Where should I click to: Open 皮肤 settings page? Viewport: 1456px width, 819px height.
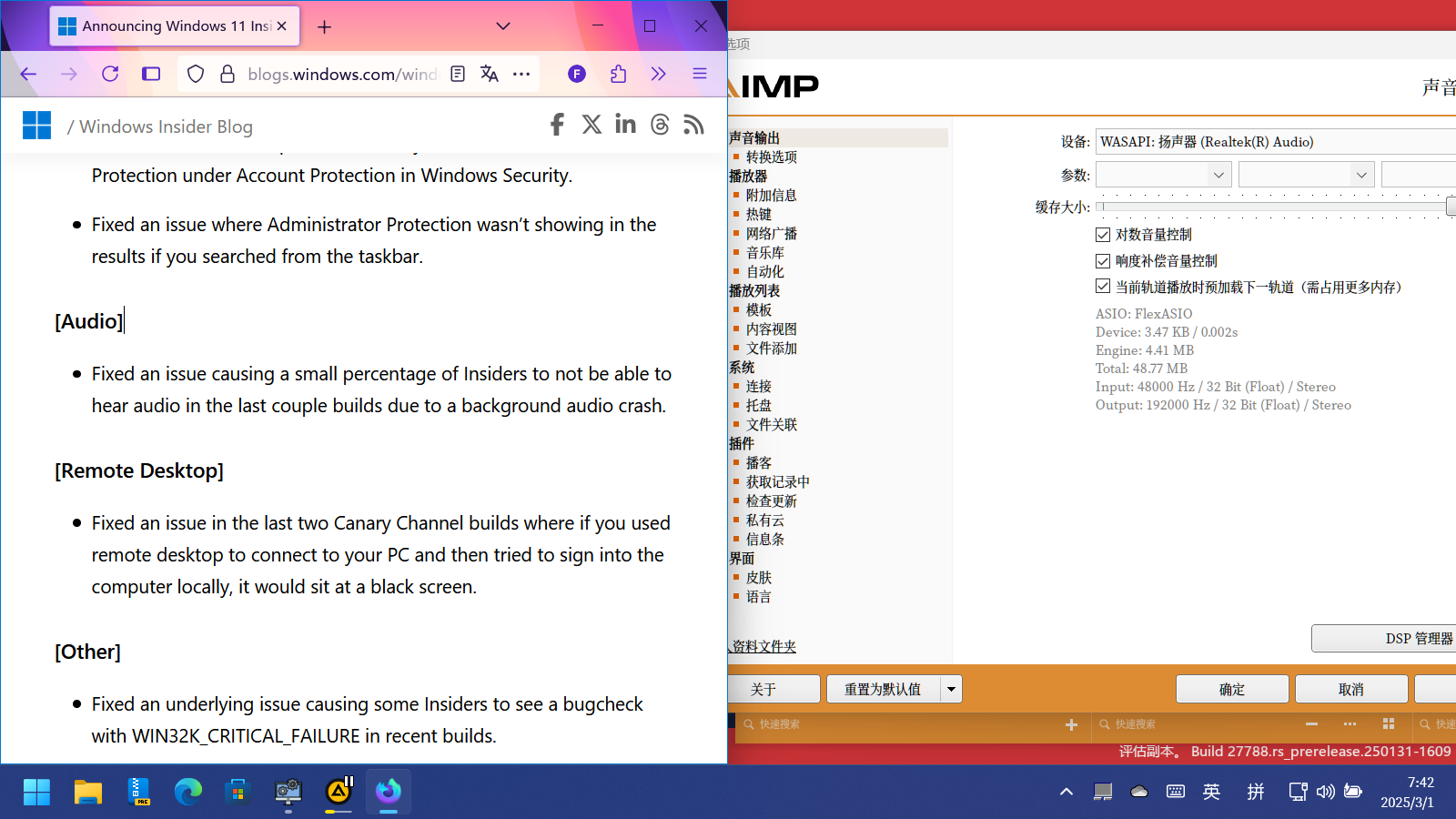coord(759,577)
